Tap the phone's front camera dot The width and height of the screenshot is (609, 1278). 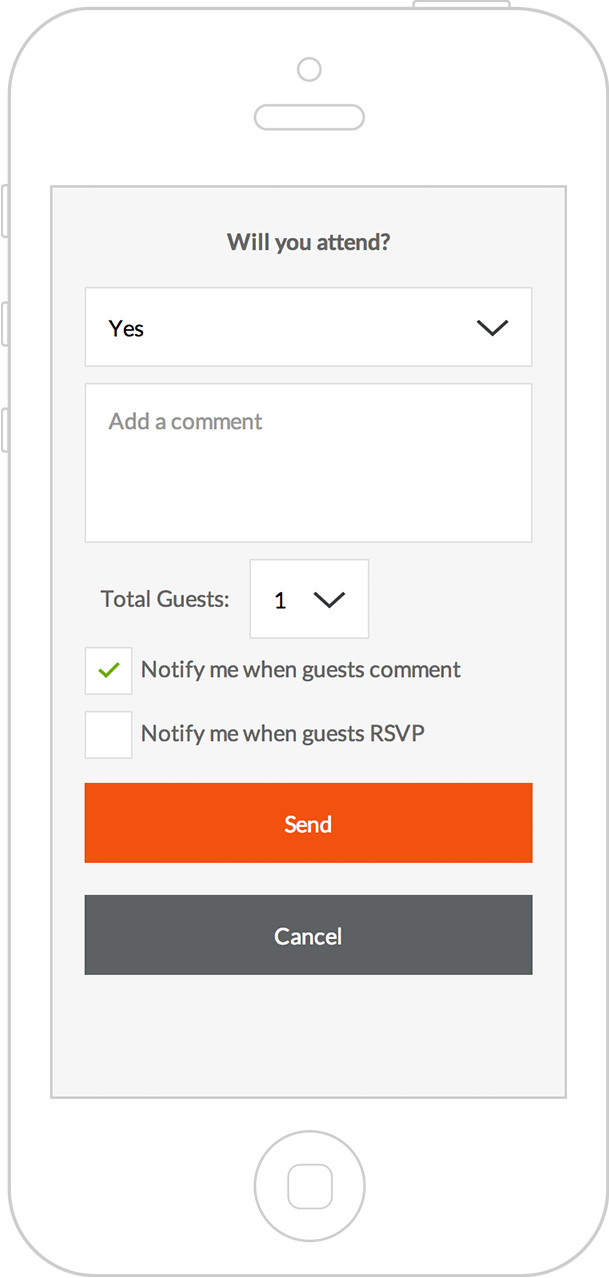pos(309,69)
